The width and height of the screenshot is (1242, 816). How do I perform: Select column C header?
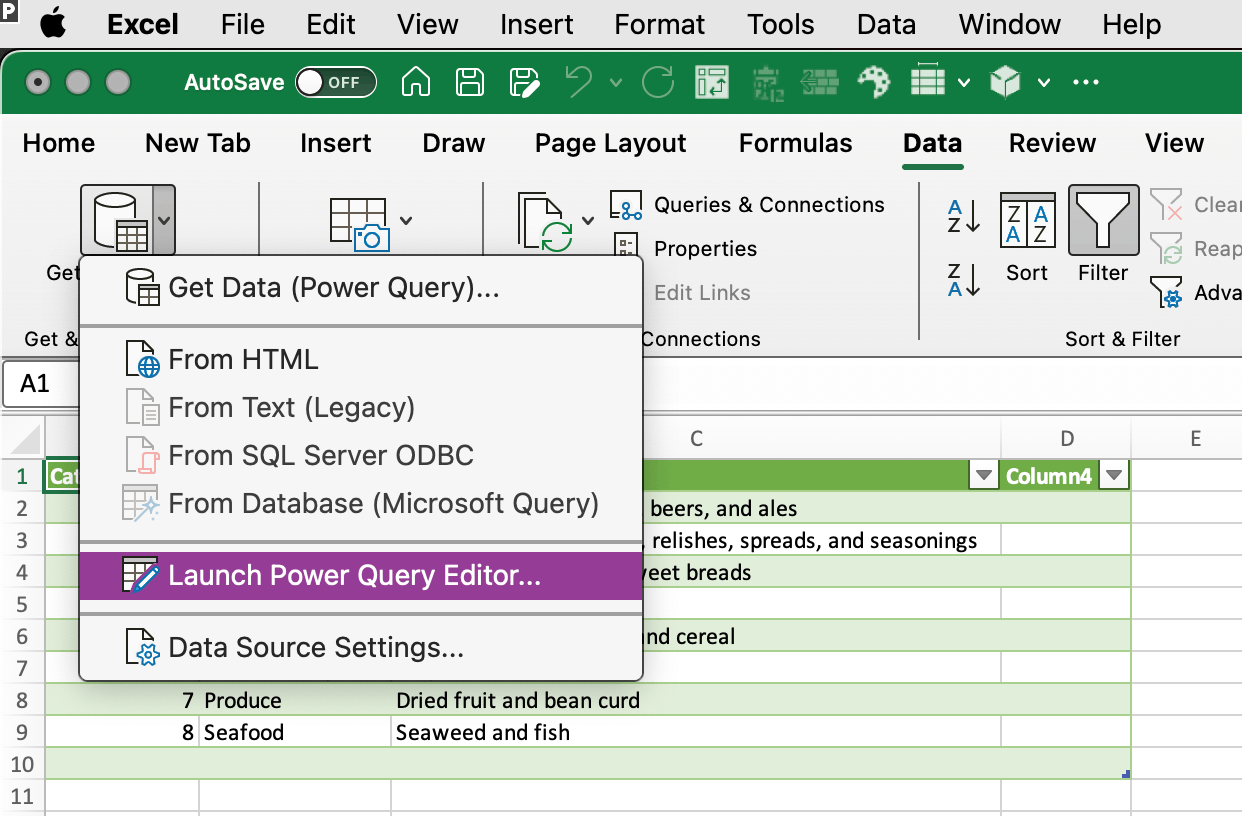696,438
